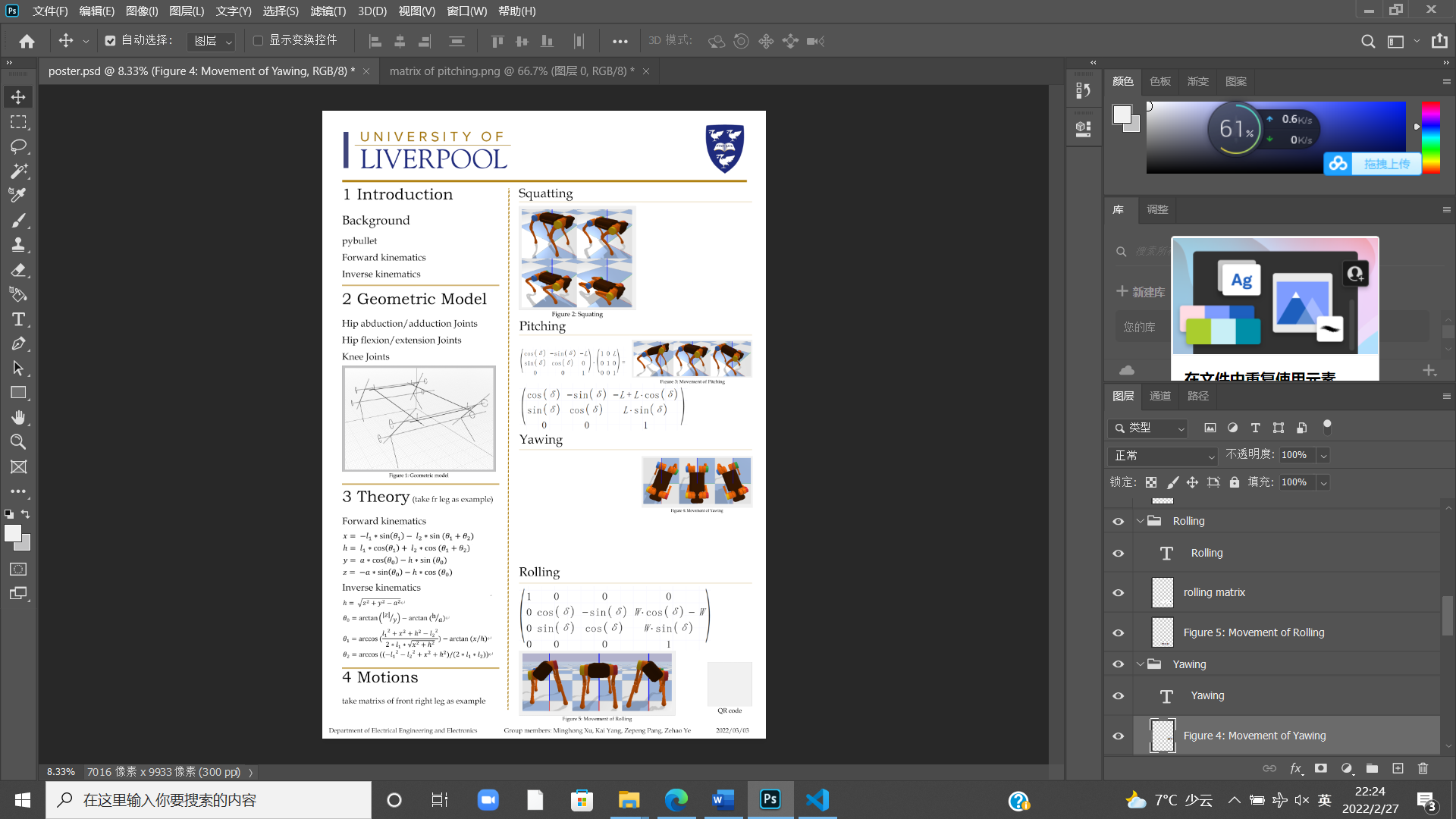Hide the rolling matrix layer
Image resolution: width=1456 pixels, height=819 pixels.
pyautogui.click(x=1118, y=592)
